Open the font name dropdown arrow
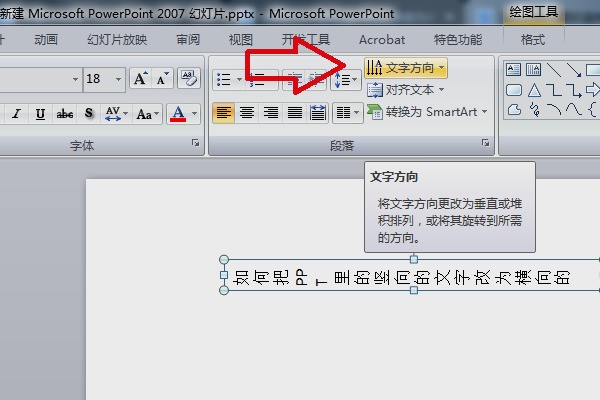 [x=75, y=79]
